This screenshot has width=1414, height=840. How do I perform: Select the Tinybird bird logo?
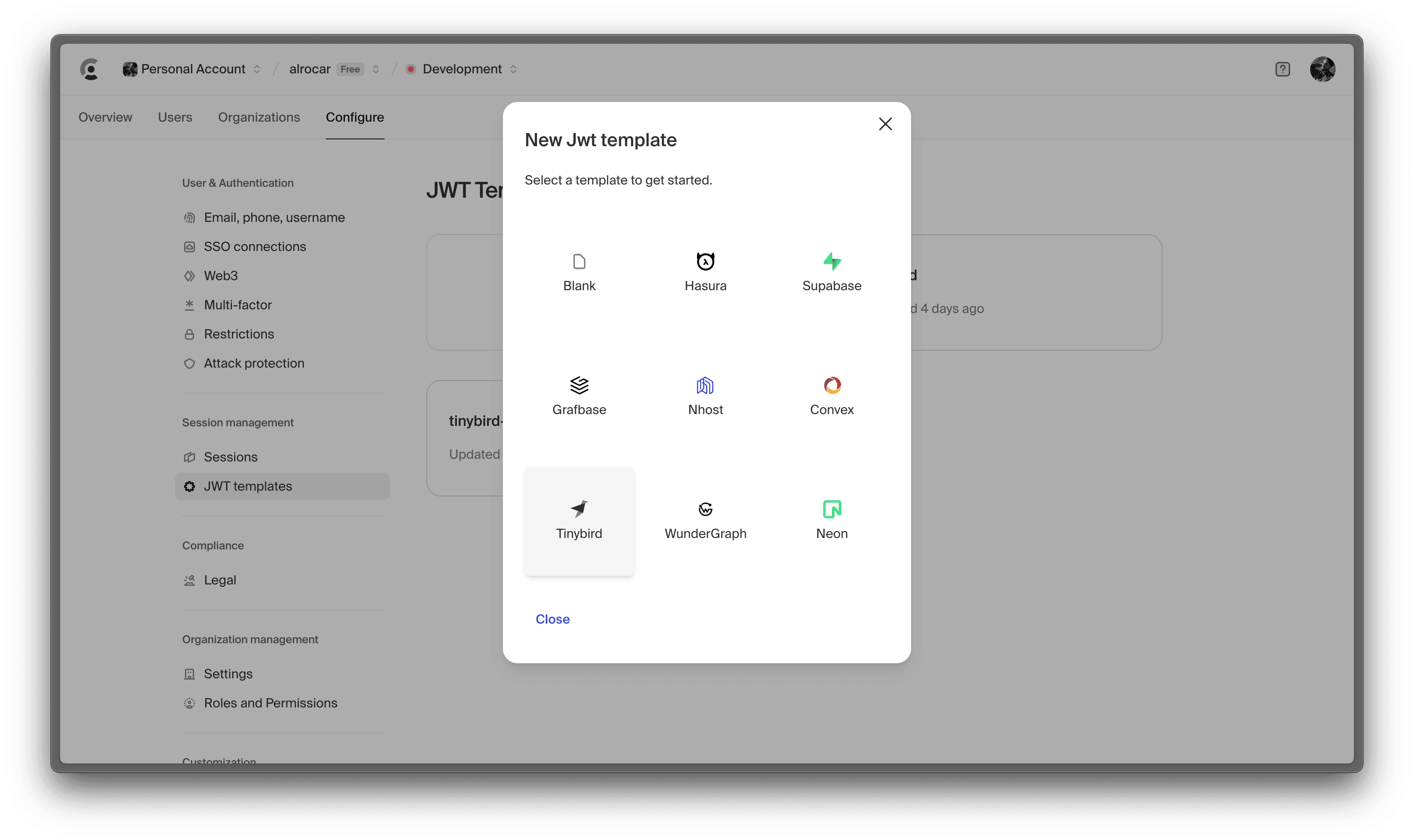(x=579, y=509)
